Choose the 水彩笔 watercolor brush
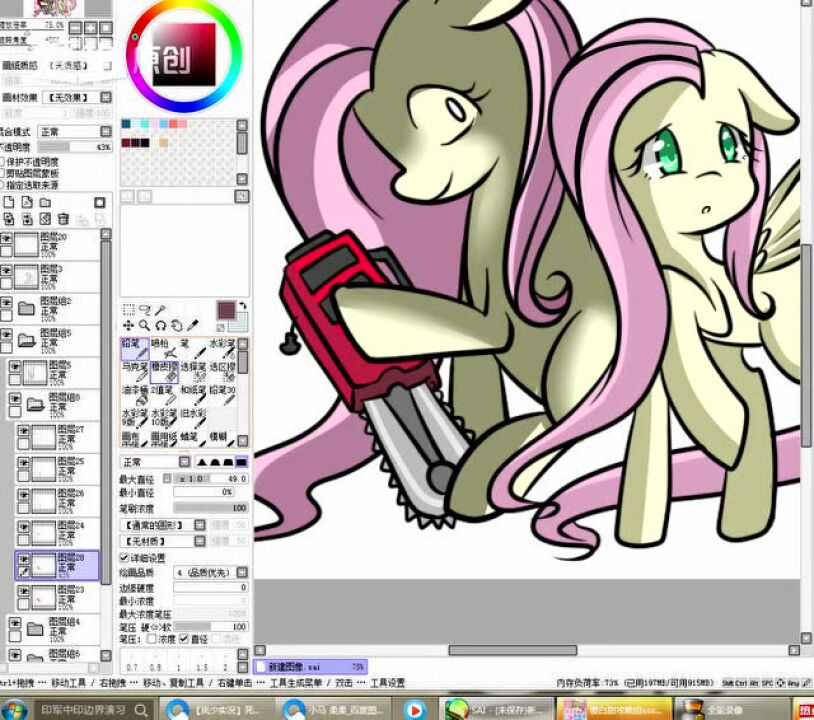This screenshot has height=720, width=814. tap(222, 349)
